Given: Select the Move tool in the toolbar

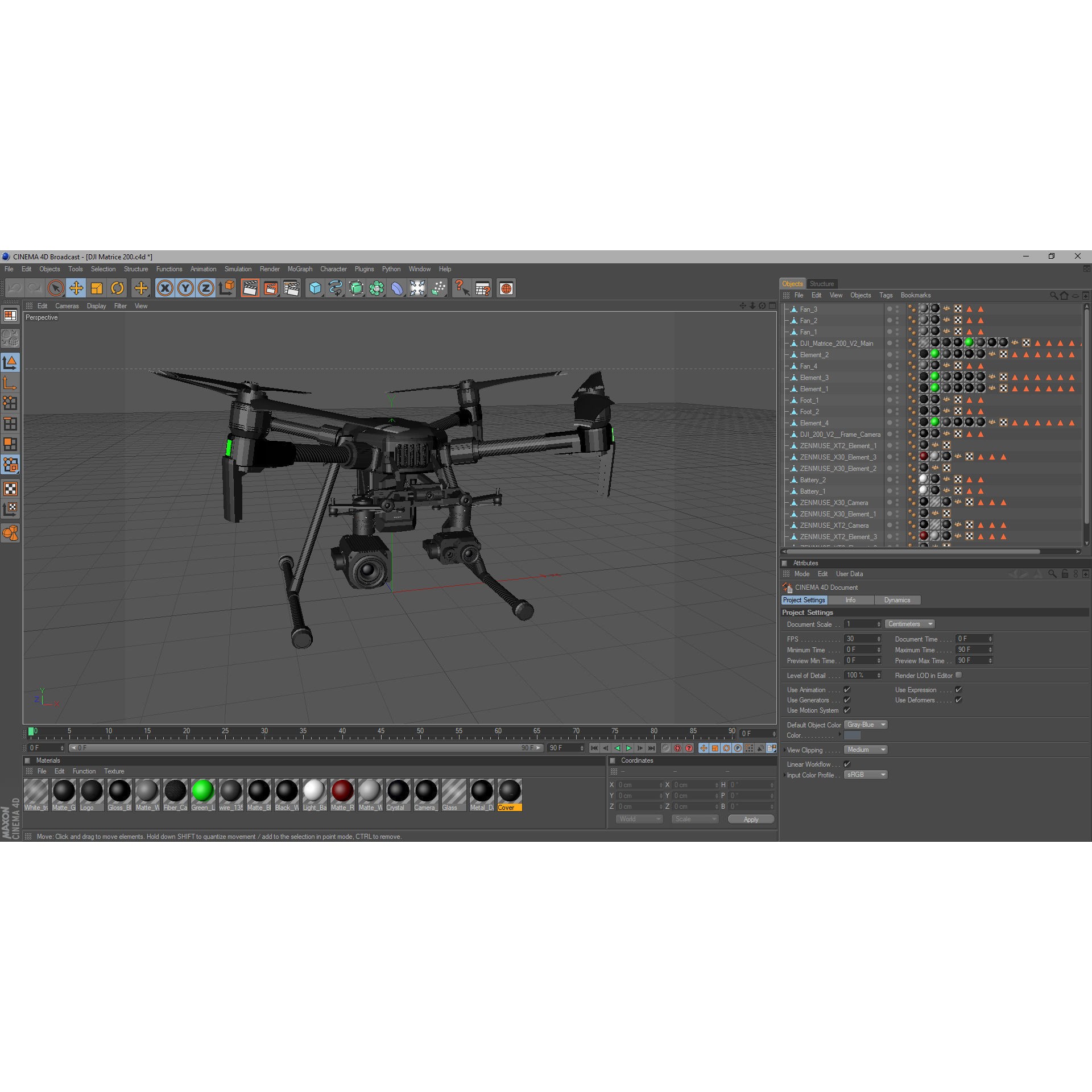Looking at the screenshot, I should pyautogui.click(x=76, y=288).
